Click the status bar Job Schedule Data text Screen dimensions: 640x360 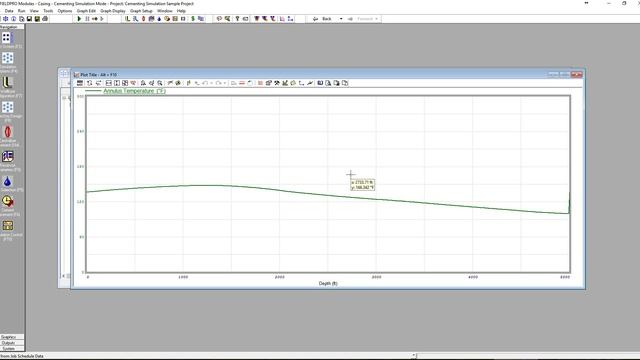tap(22, 356)
